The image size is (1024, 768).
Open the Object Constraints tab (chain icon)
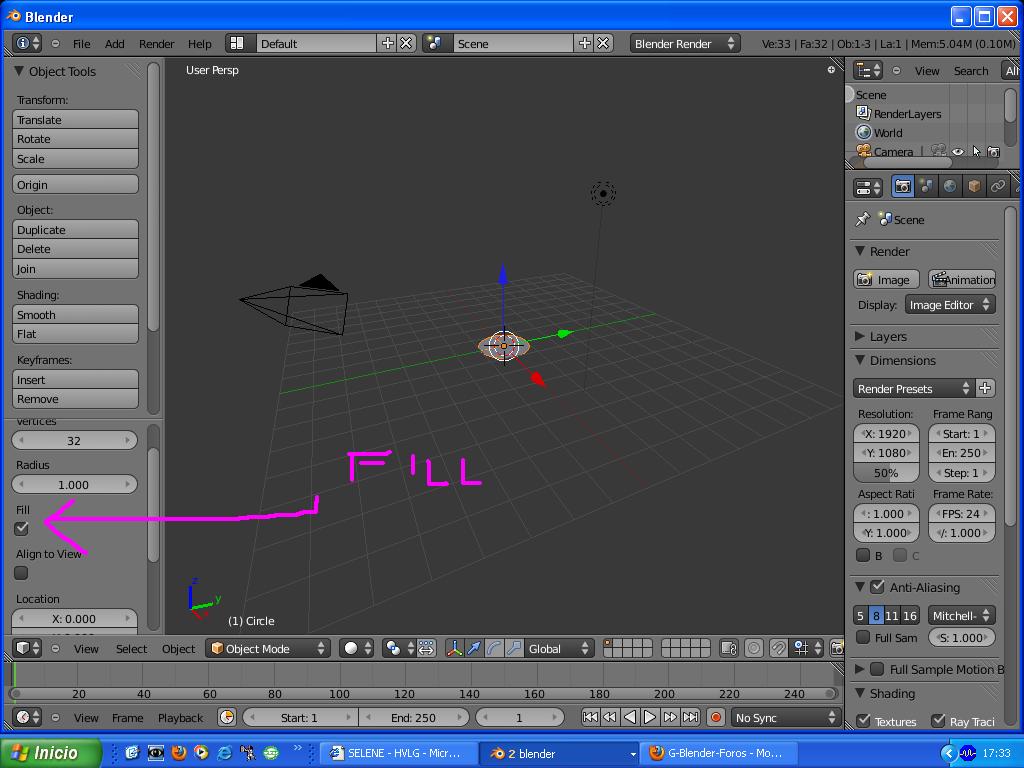(998, 187)
